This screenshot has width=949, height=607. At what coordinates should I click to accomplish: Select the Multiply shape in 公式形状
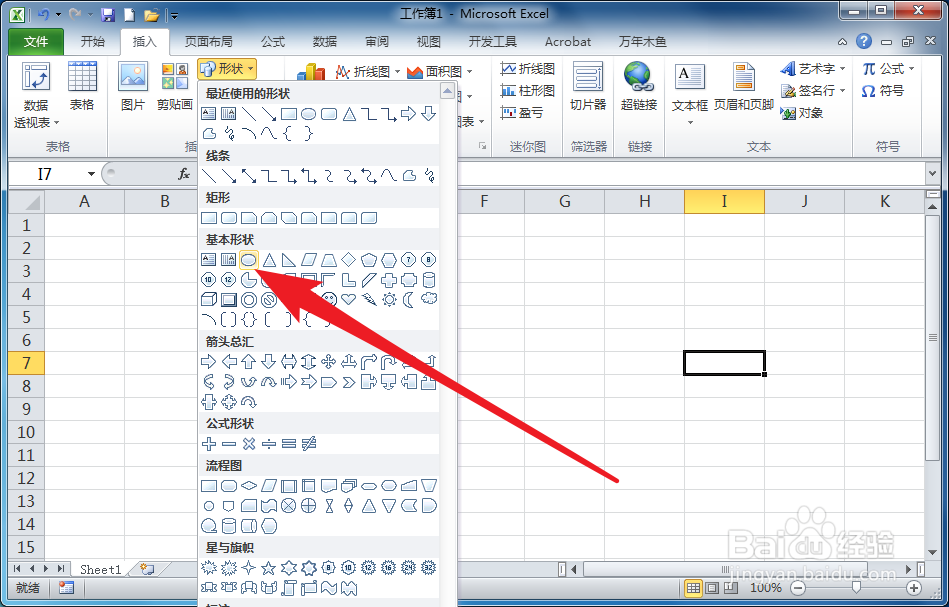249,444
